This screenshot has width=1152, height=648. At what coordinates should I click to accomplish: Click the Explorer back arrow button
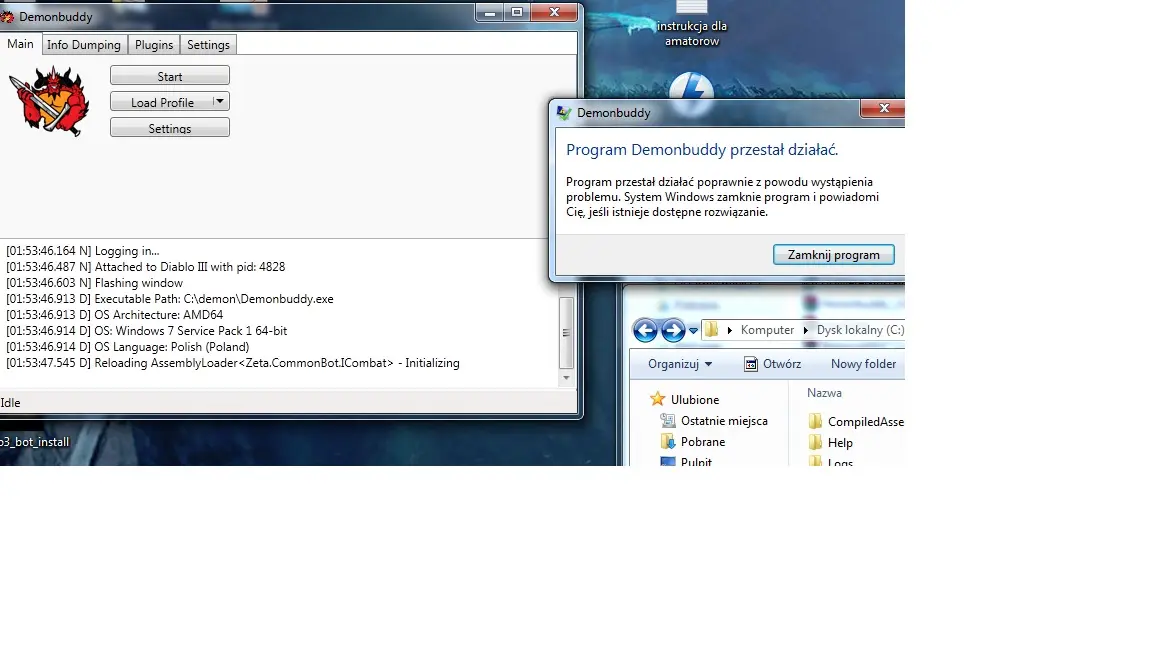[645, 330]
